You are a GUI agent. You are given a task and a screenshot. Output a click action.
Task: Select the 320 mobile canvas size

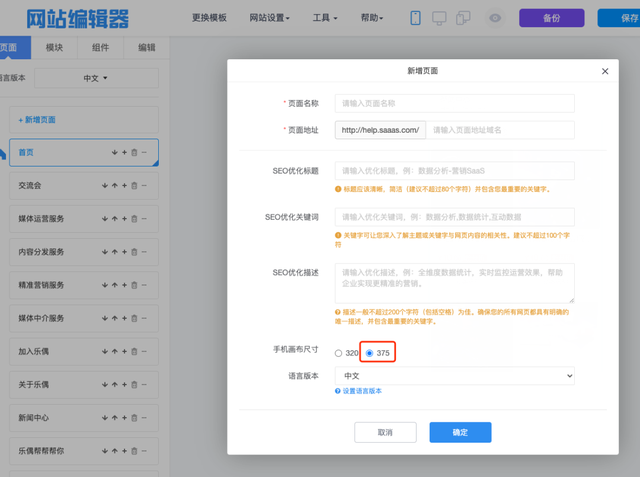(339, 353)
